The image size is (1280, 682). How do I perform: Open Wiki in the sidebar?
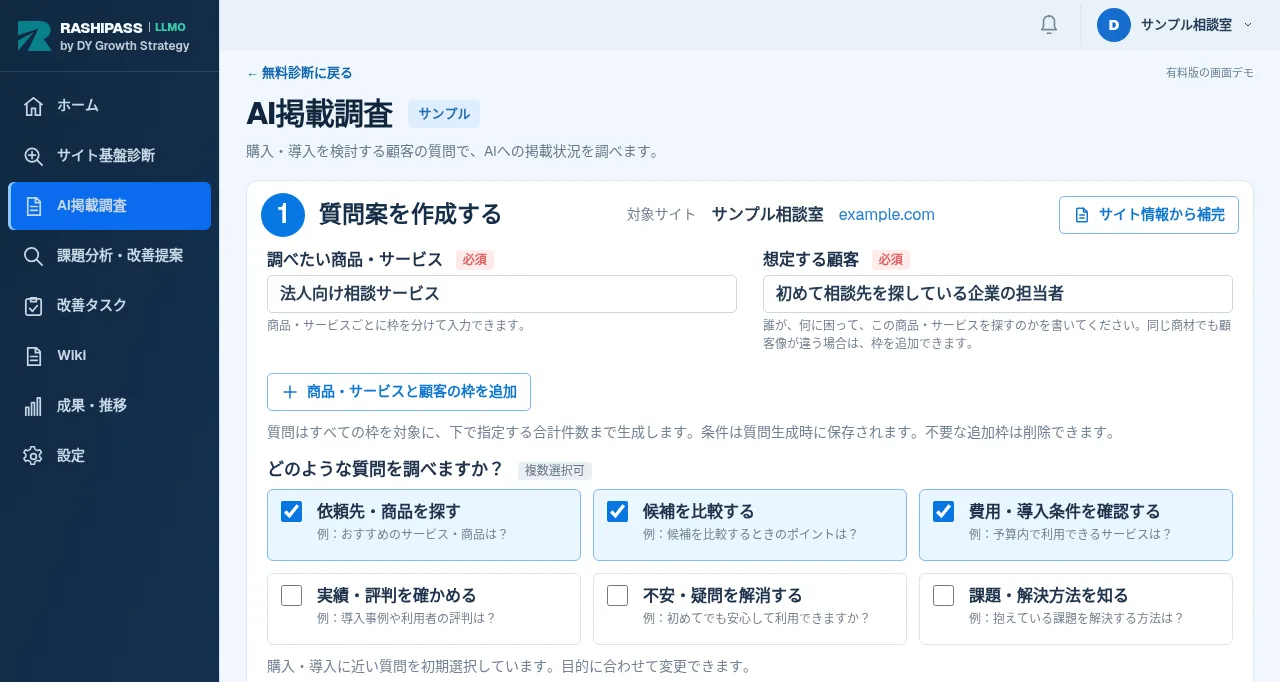click(109, 356)
